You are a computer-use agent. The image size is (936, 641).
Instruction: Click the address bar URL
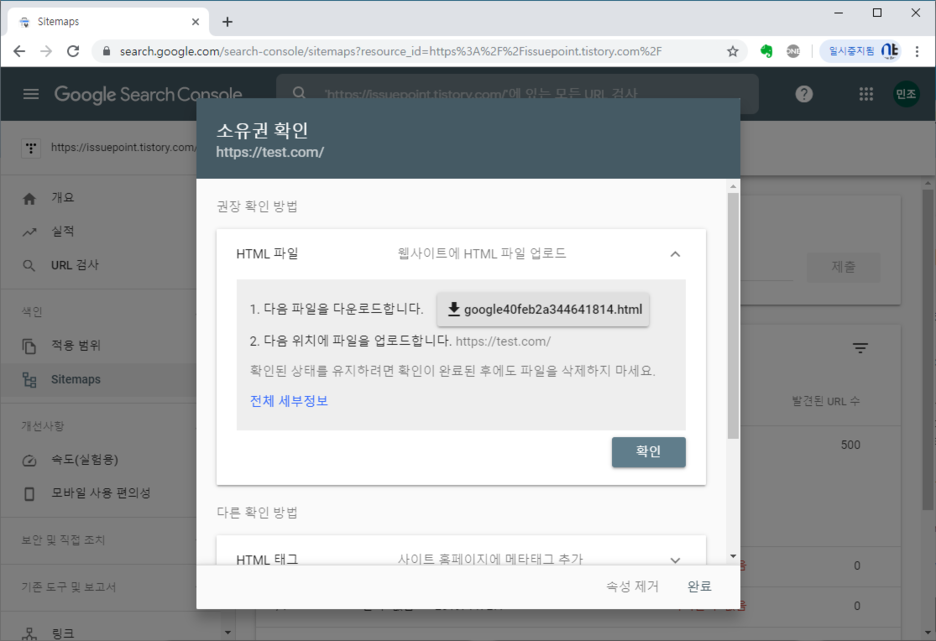pos(390,51)
